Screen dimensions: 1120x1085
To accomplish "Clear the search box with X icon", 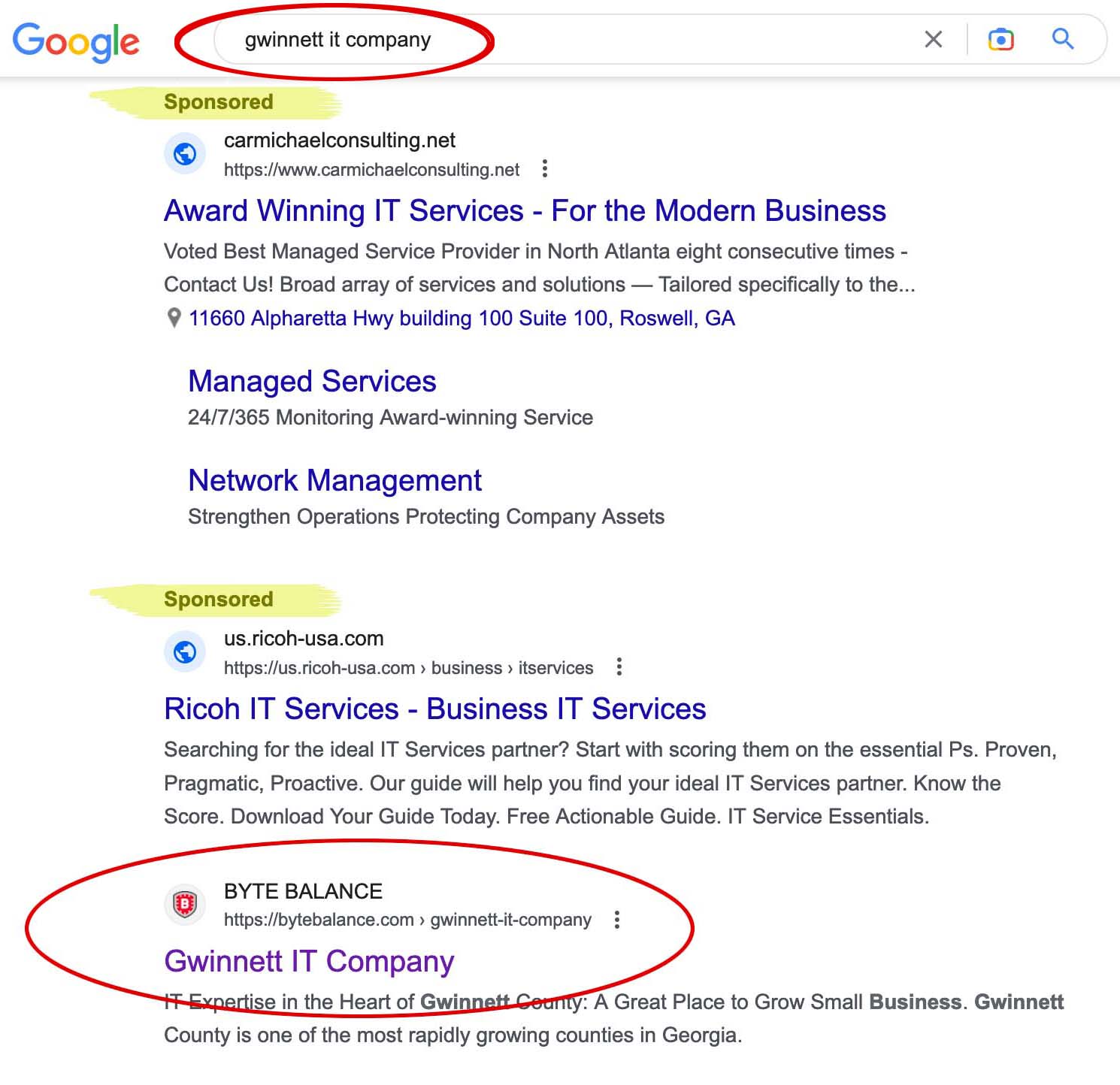I will pos(933,39).
